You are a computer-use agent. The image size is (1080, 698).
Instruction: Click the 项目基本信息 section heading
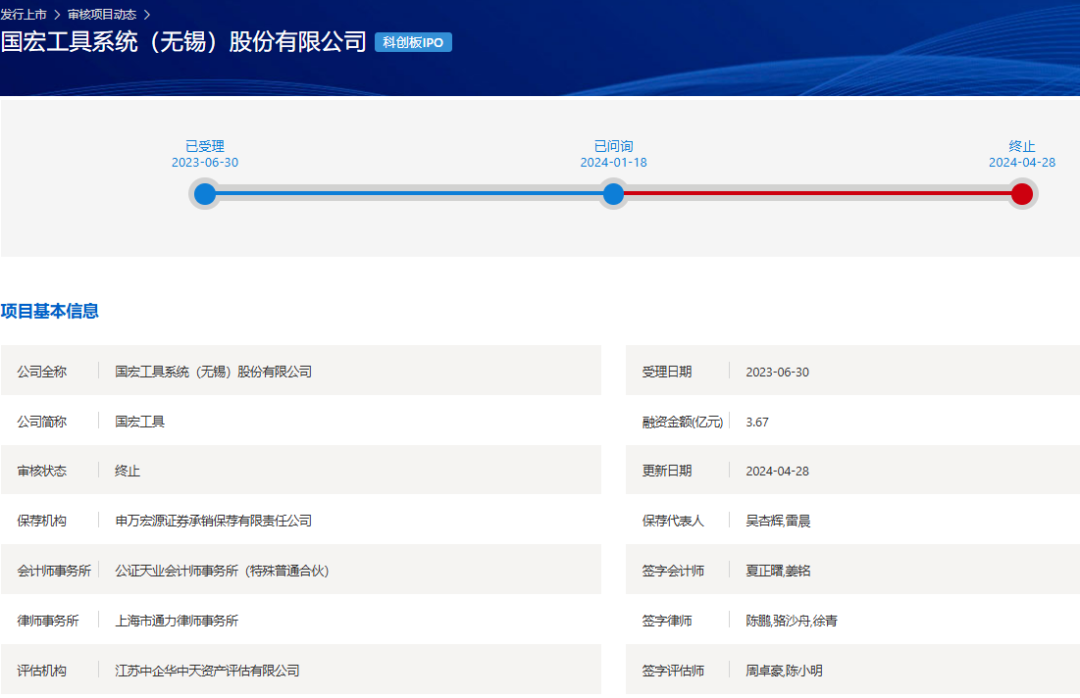point(50,311)
